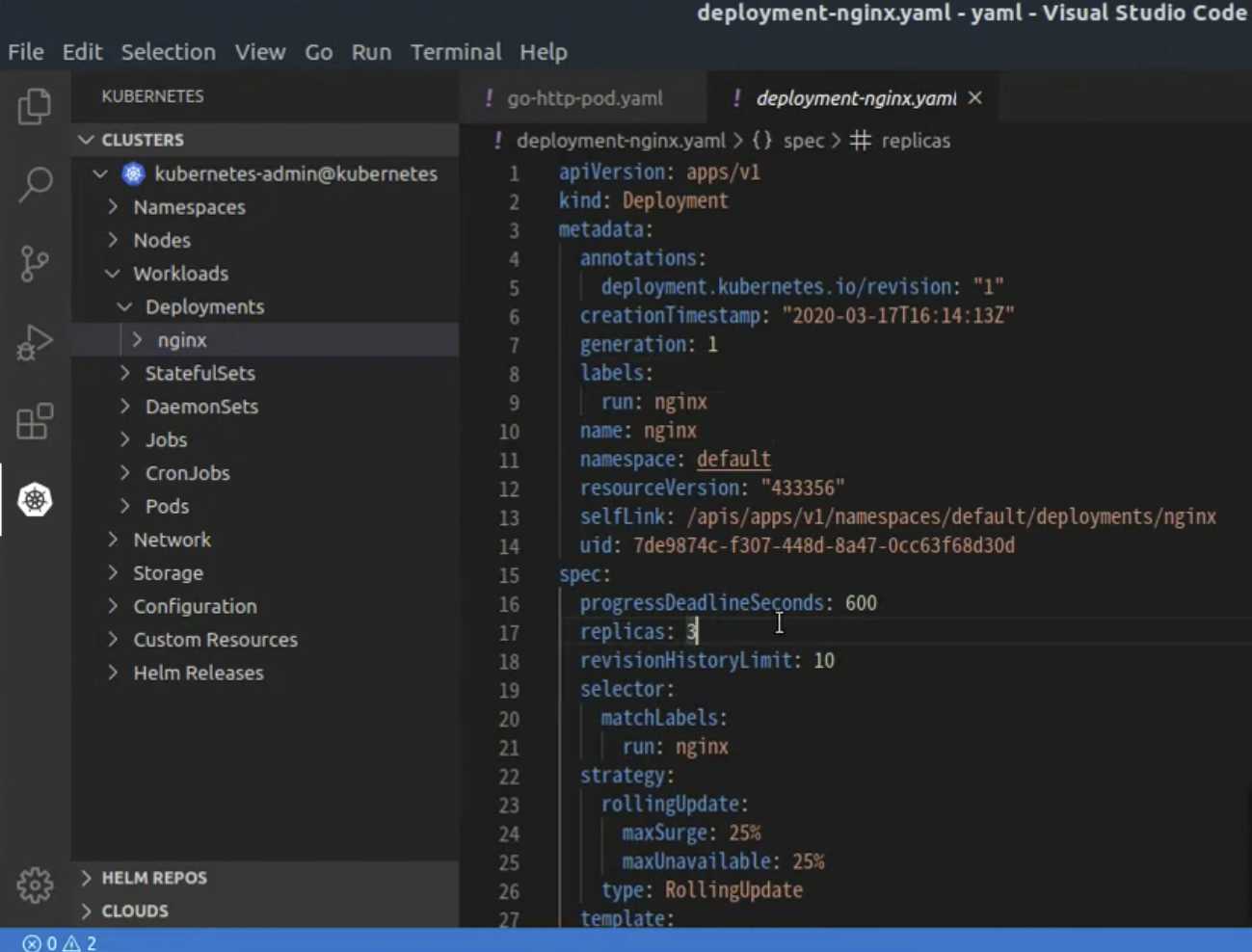
Task: Click the maxUnavailable 25% value
Action: (808, 861)
